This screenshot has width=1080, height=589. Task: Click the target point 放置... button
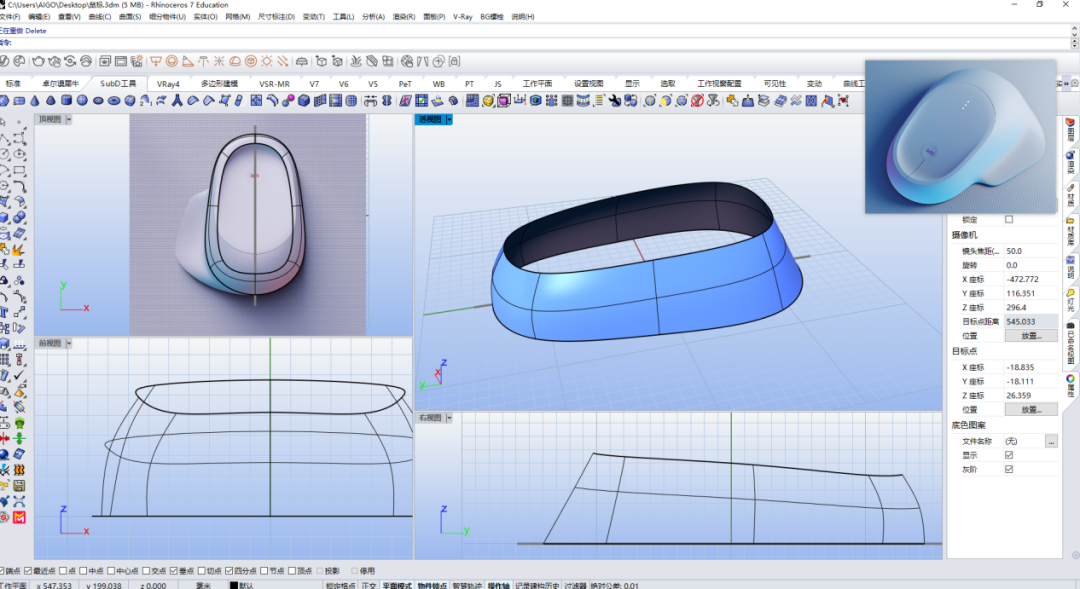click(x=1031, y=409)
